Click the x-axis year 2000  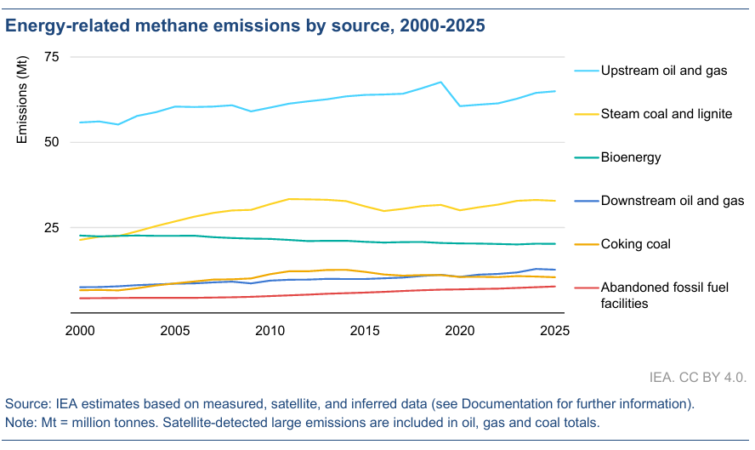(x=80, y=331)
